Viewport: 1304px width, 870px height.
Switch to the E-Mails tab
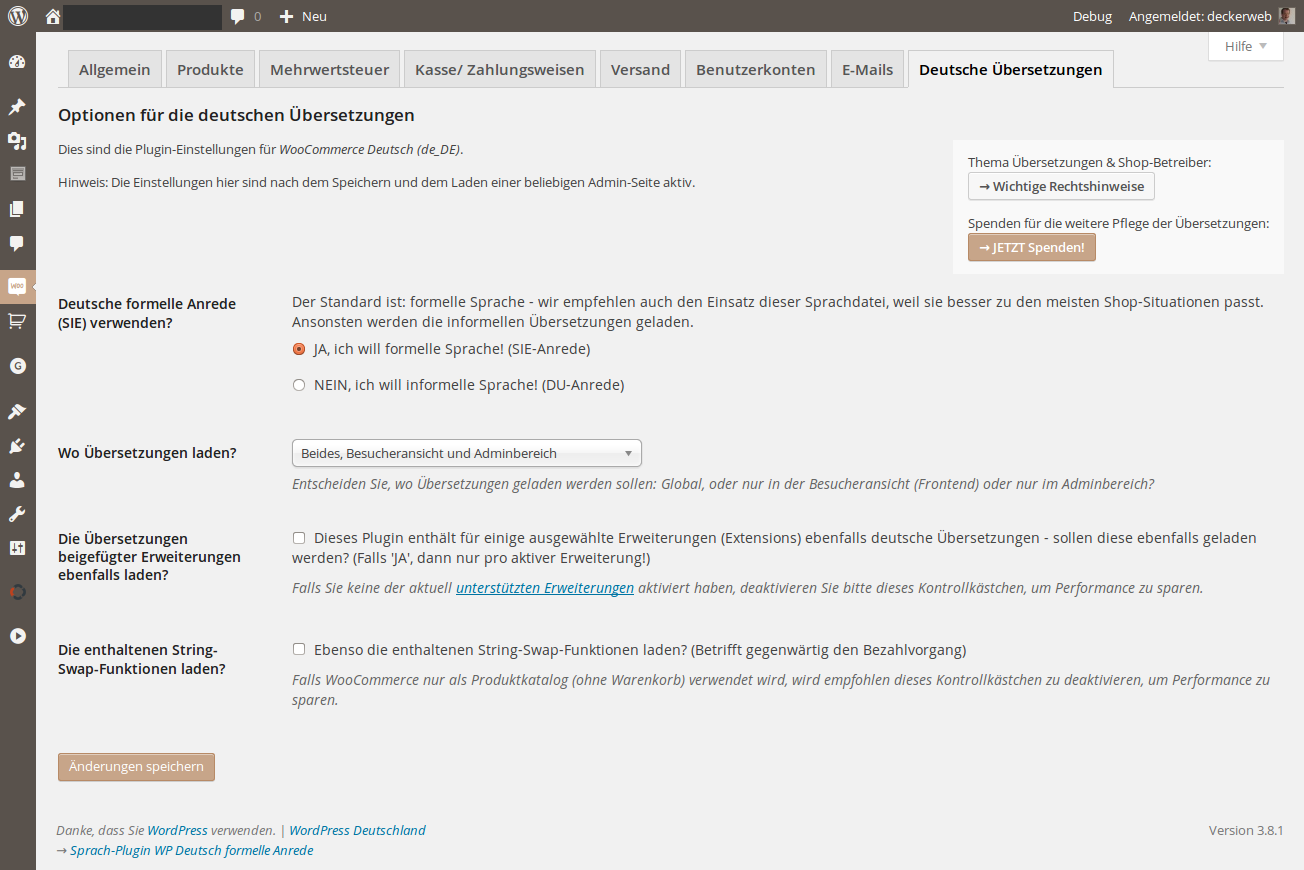tap(867, 69)
